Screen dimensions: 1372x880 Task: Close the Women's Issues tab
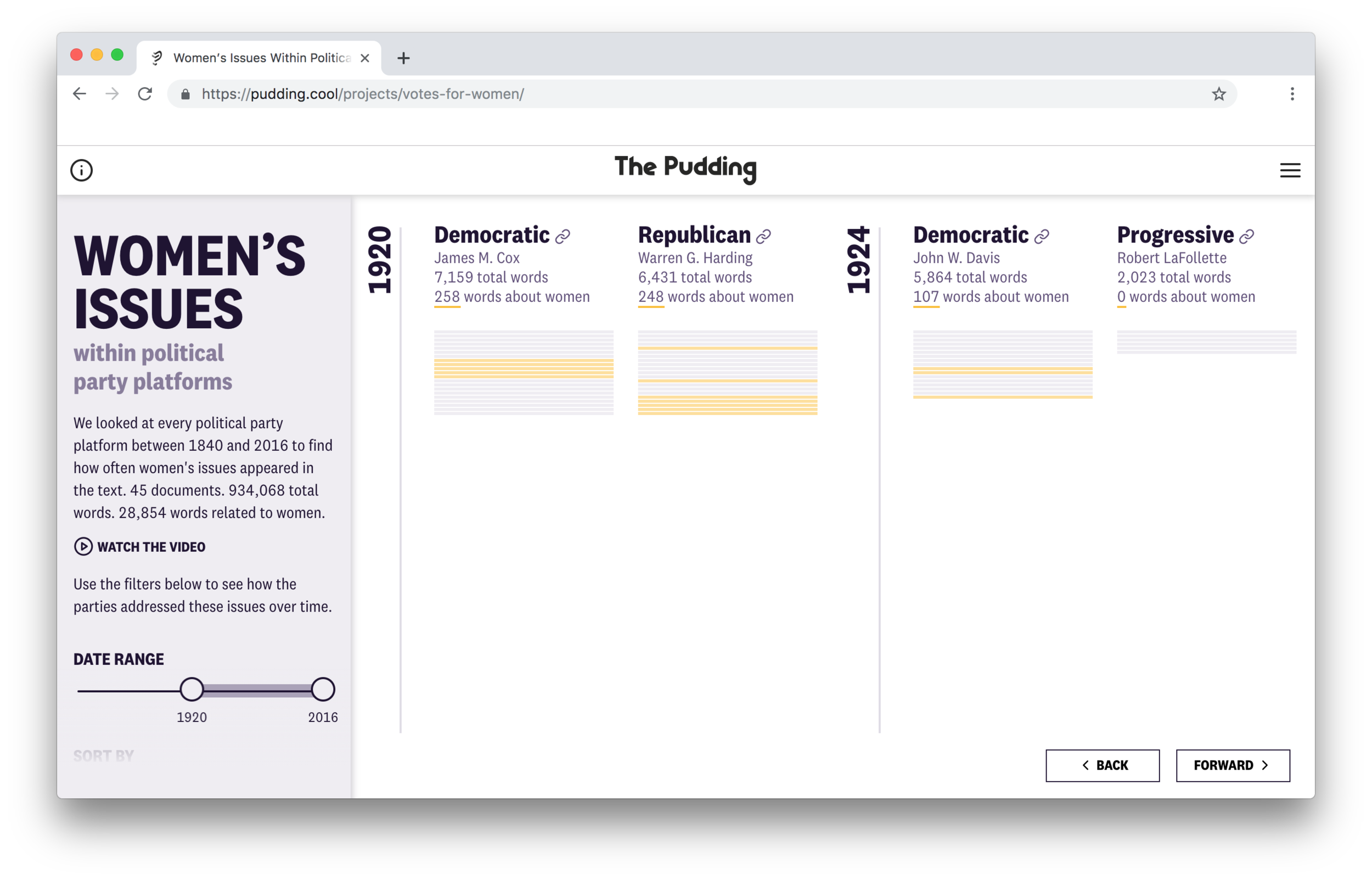[365, 58]
